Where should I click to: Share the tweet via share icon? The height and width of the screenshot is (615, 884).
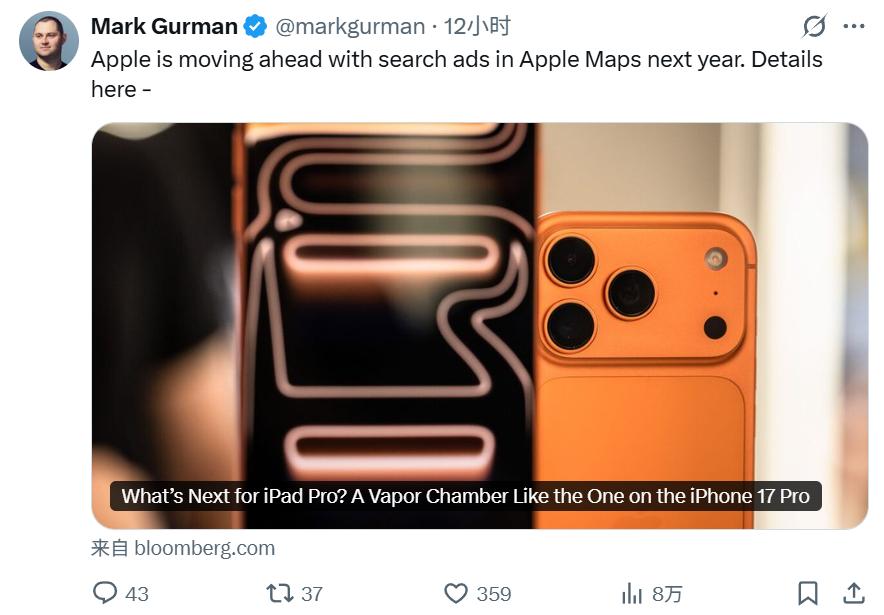[854, 593]
